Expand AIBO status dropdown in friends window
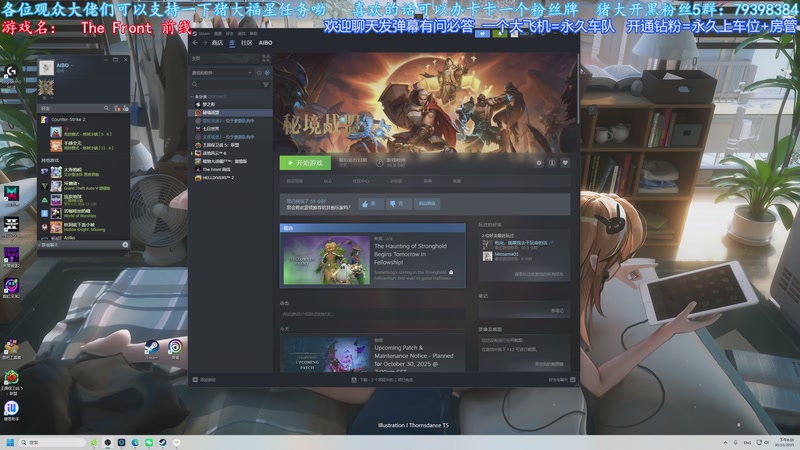 click(71, 65)
